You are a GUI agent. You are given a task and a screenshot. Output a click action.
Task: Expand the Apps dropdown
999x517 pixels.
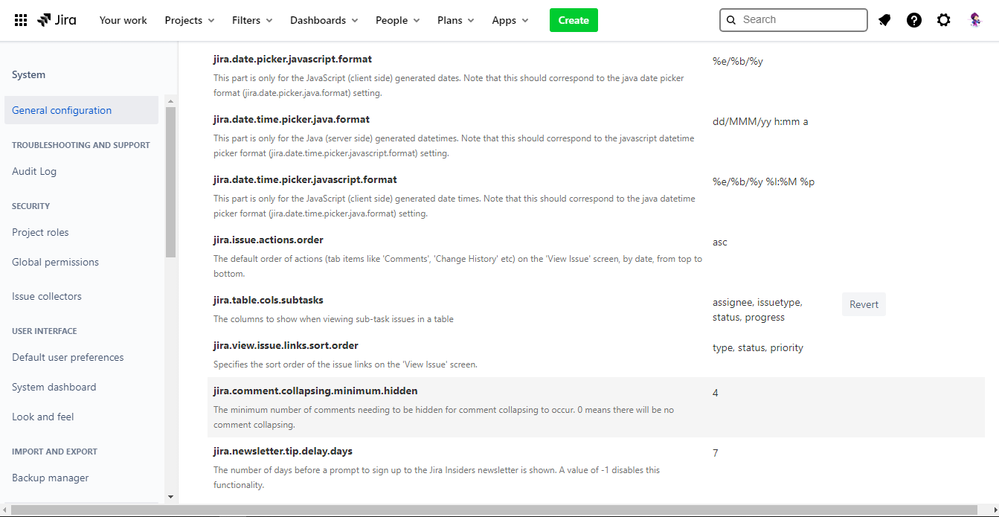point(510,20)
